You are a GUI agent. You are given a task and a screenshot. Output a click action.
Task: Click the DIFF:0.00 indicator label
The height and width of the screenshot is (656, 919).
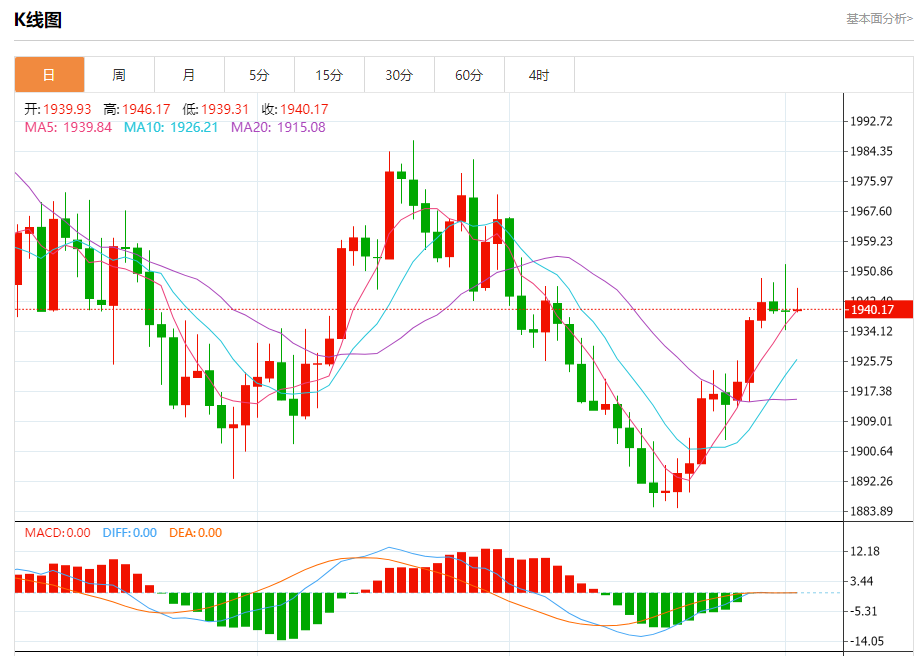(x=130, y=533)
